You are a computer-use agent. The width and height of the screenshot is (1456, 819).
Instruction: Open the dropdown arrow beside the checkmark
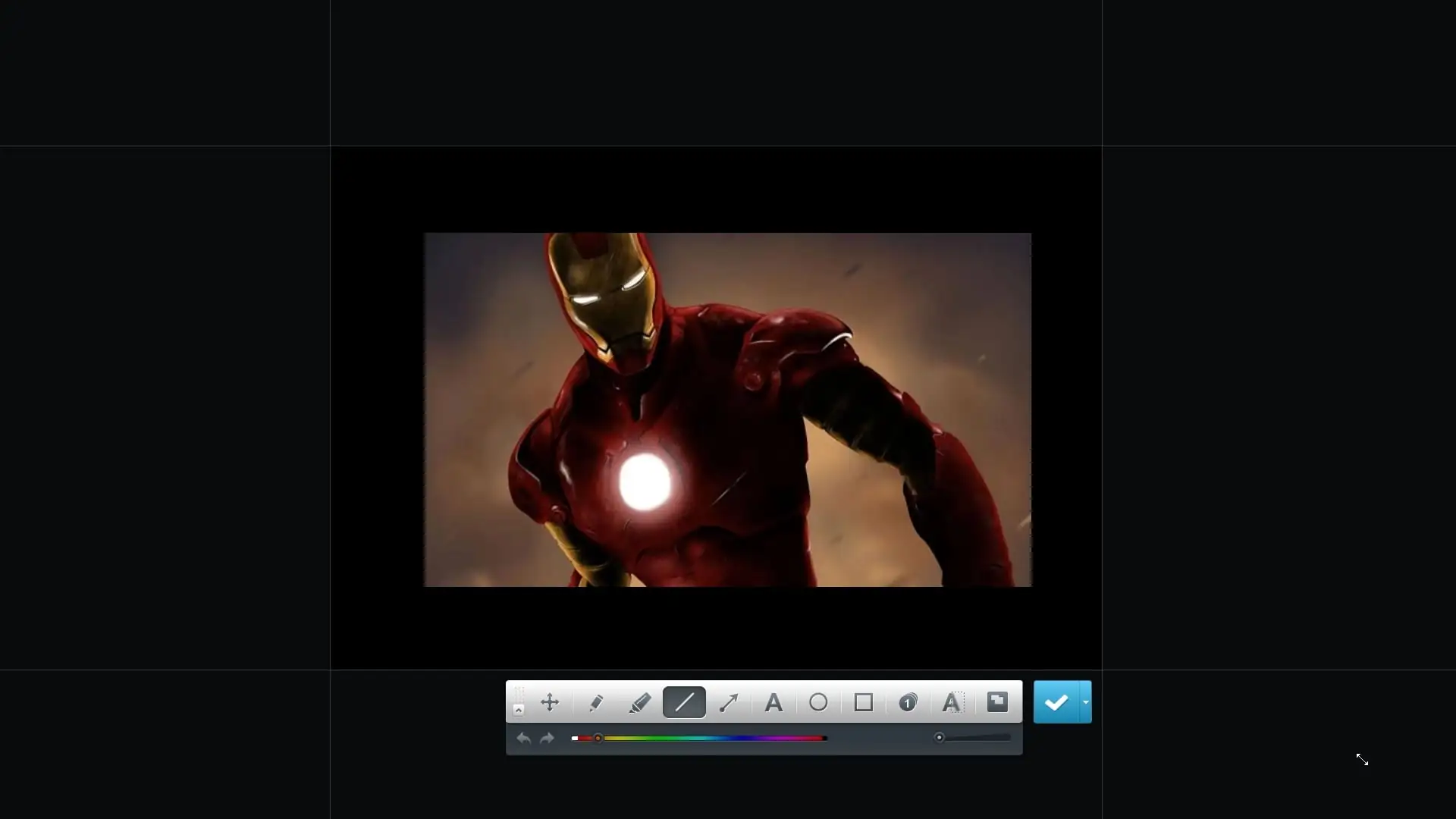tap(1086, 702)
